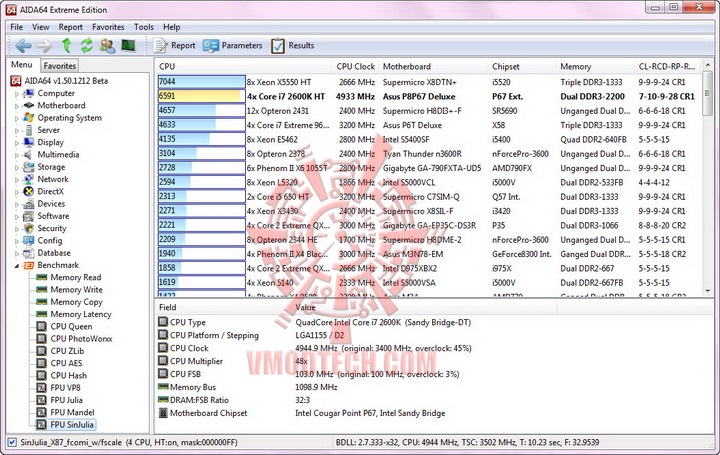Sort by Memory column header
This screenshot has width=720, height=455.
pos(595,67)
